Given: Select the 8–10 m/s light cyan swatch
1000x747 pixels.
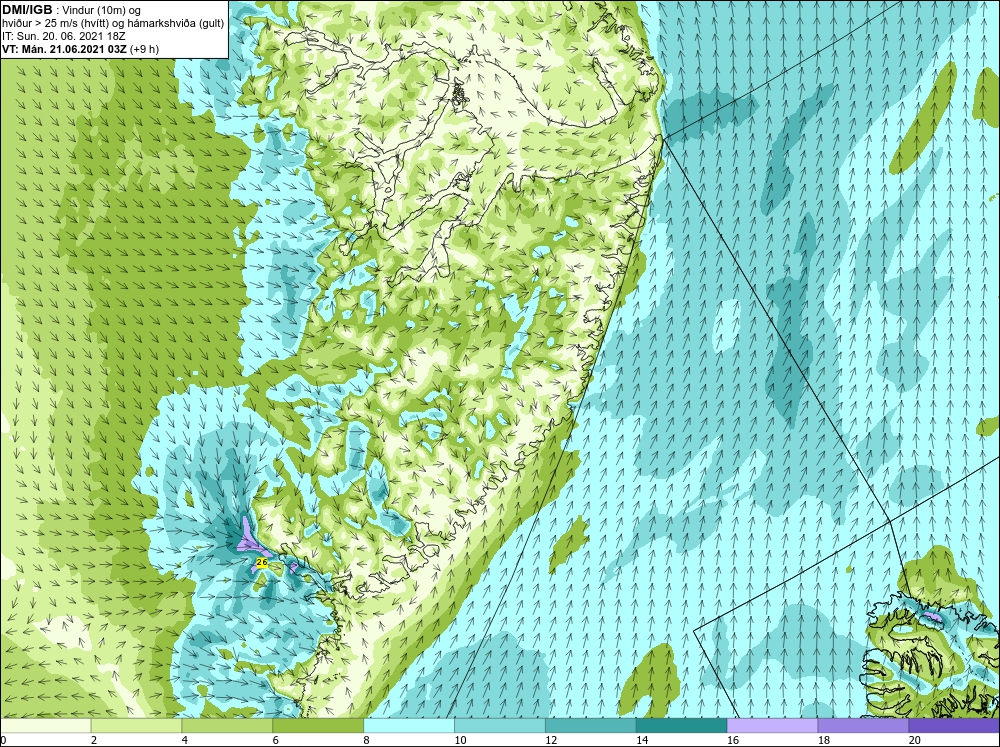Looking at the screenshot, I should pos(409,725).
